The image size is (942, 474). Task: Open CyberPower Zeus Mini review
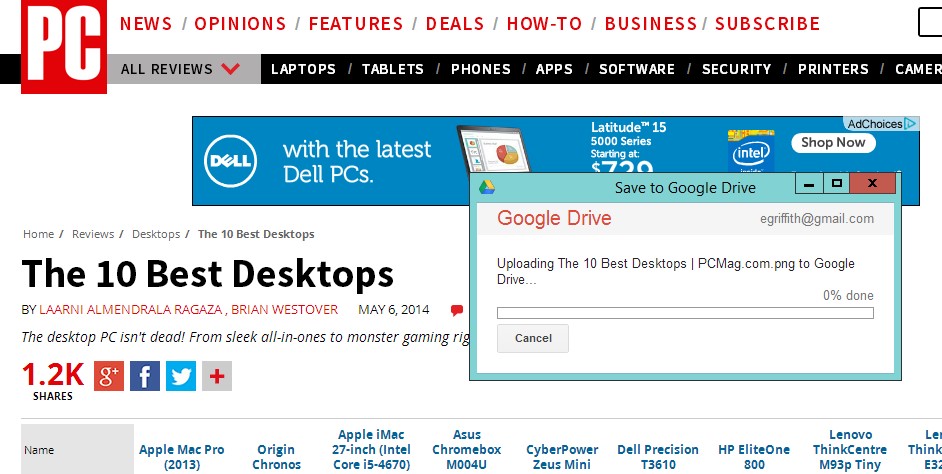click(x=562, y=457)
